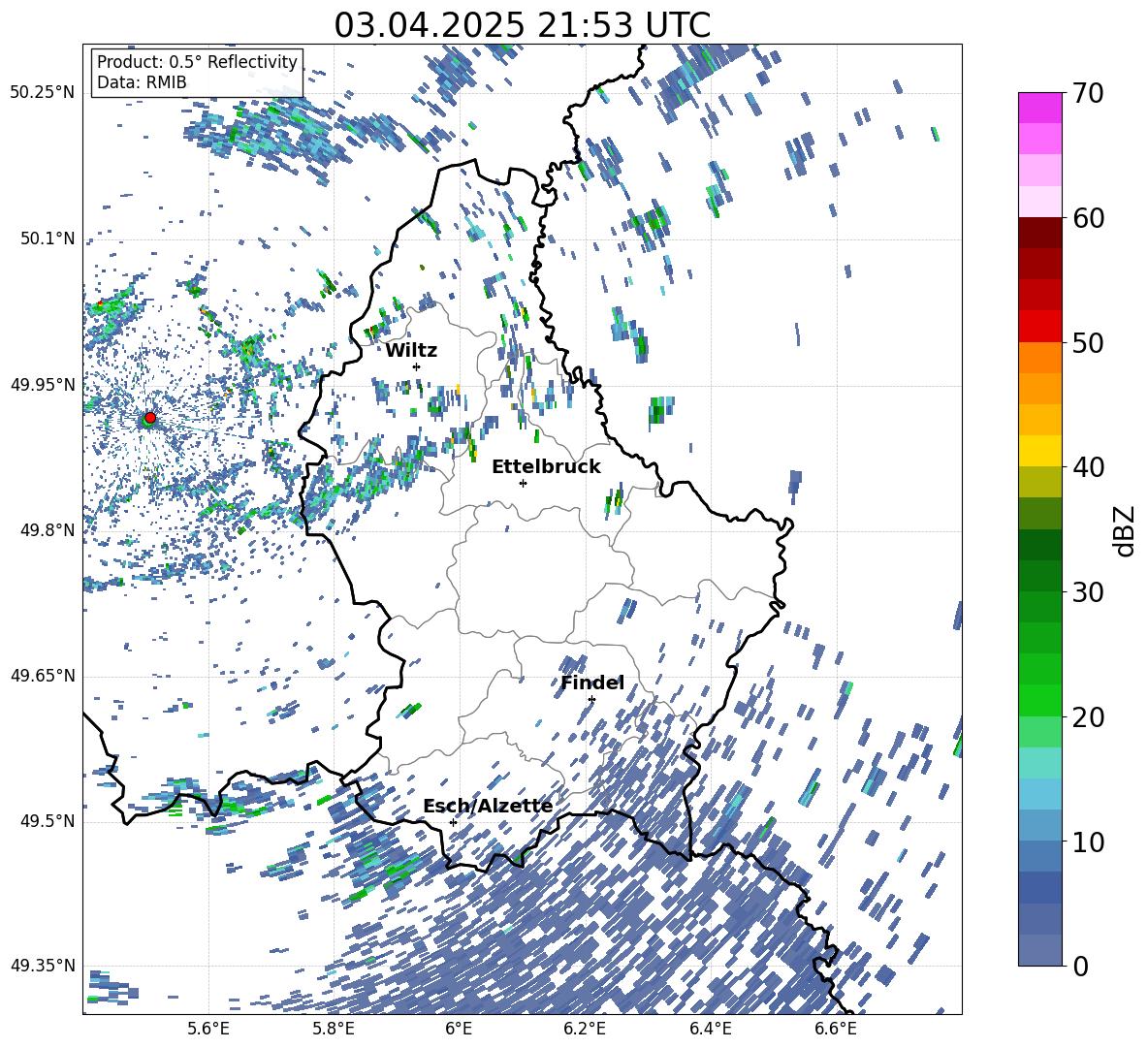Click the 6°E longitude label
Image resolution: width=1148 pixels, height=1048 pixels.
(x=459, y=1029)
